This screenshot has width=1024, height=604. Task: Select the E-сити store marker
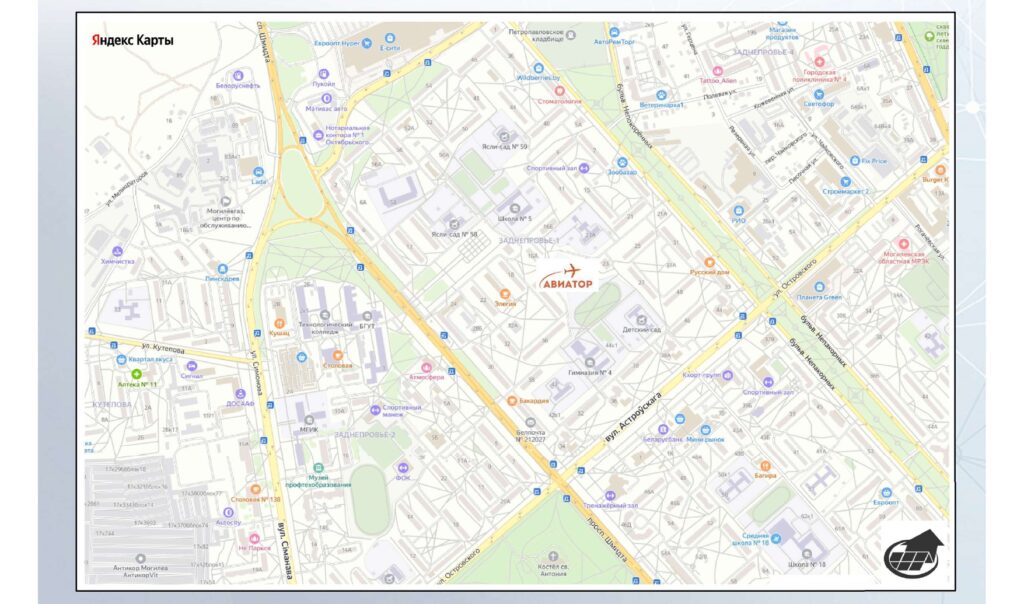(x=390, y=39)
